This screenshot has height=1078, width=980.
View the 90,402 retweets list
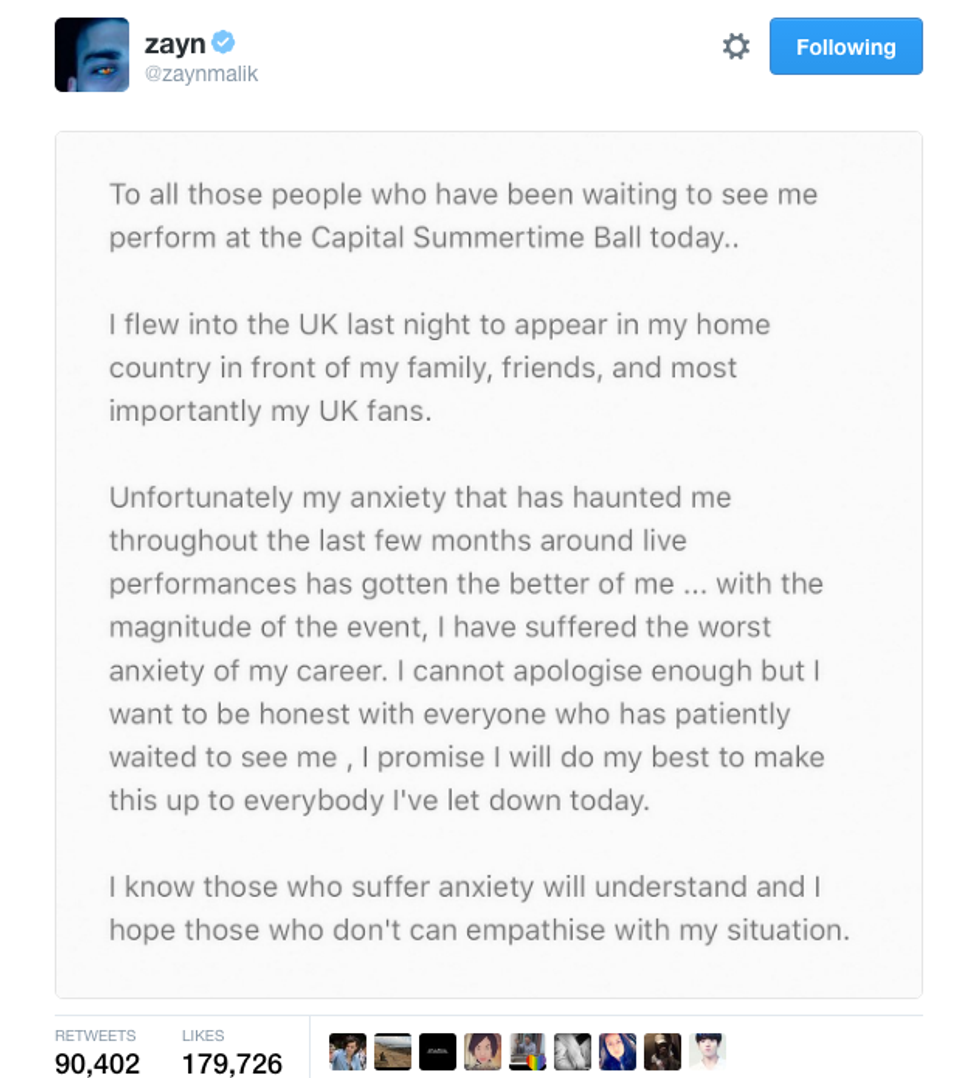pyautogui.click(x=97, y=1053)
